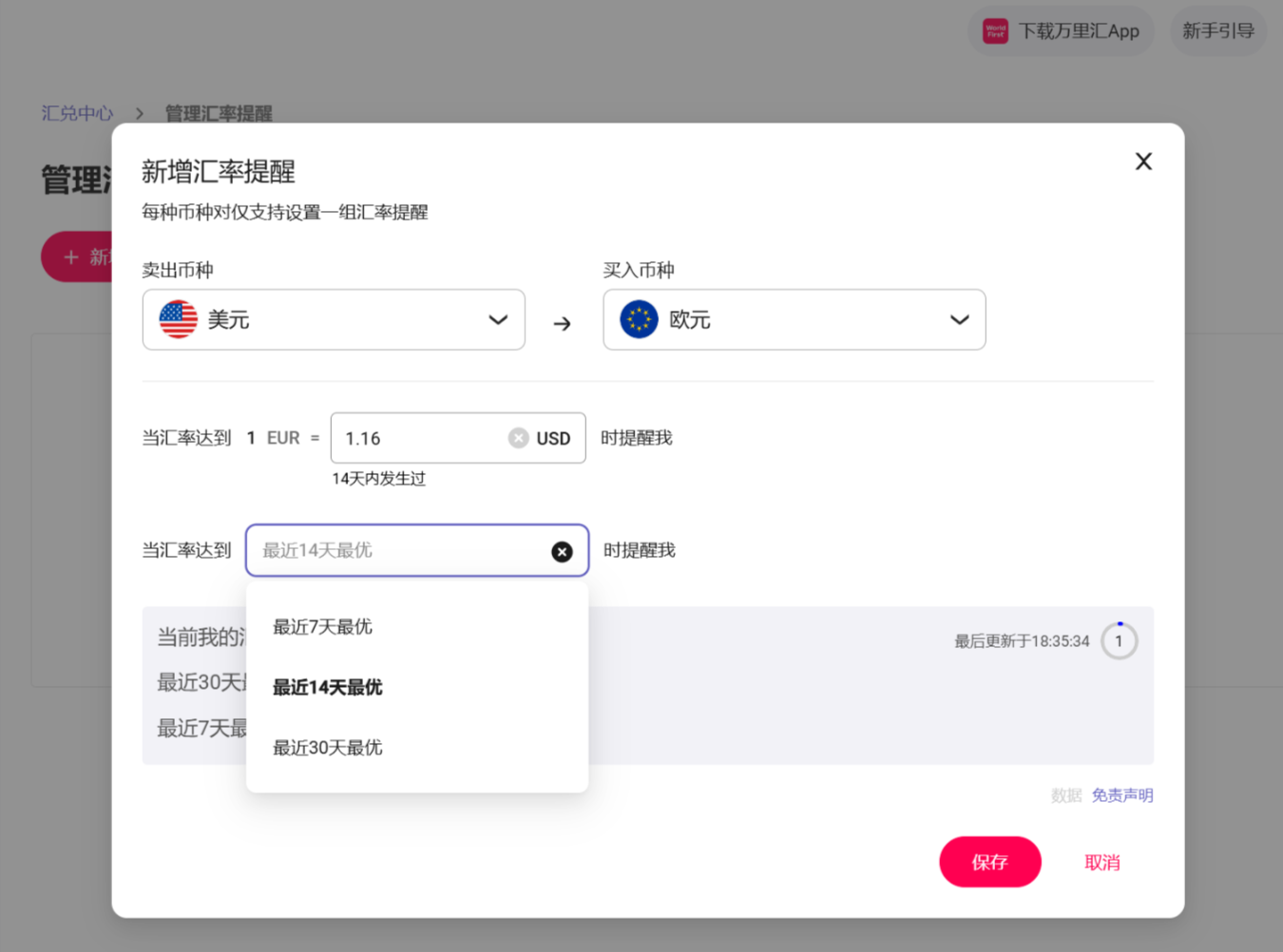This screenshot has height=952, width=1283.
Task: Open the 买入币种 欧元 dropdown
Action: coord(795,319)
